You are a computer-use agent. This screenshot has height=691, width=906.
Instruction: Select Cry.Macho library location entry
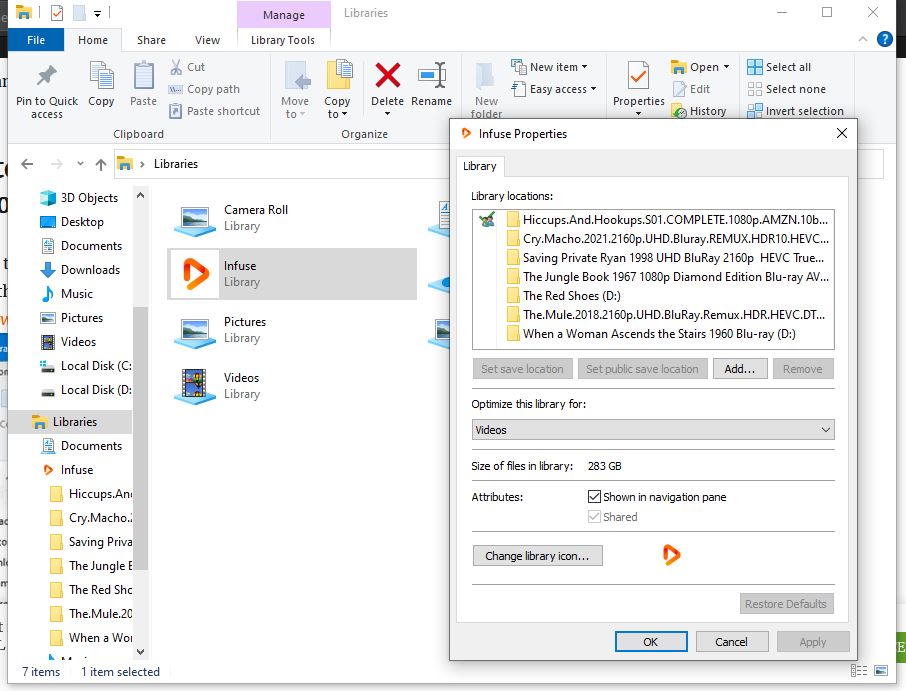[x=667, y=239]
